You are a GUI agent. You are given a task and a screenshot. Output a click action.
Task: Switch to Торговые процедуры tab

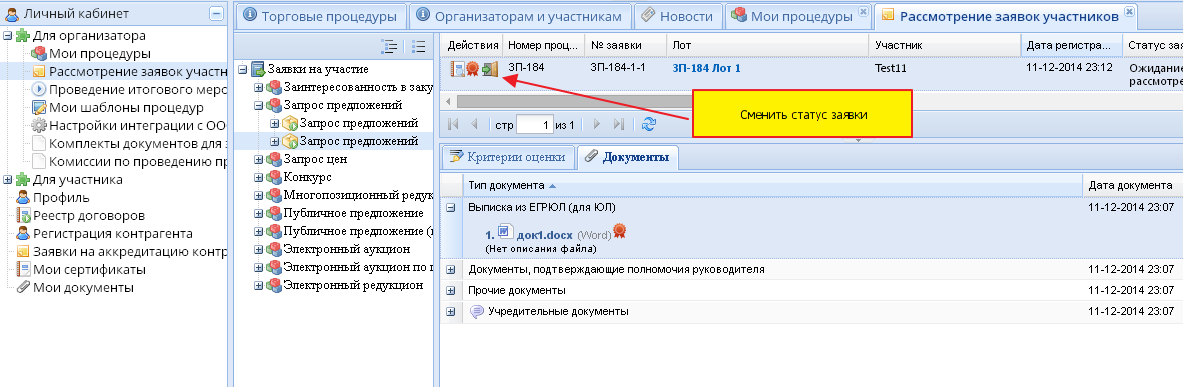tap(321, 16)
